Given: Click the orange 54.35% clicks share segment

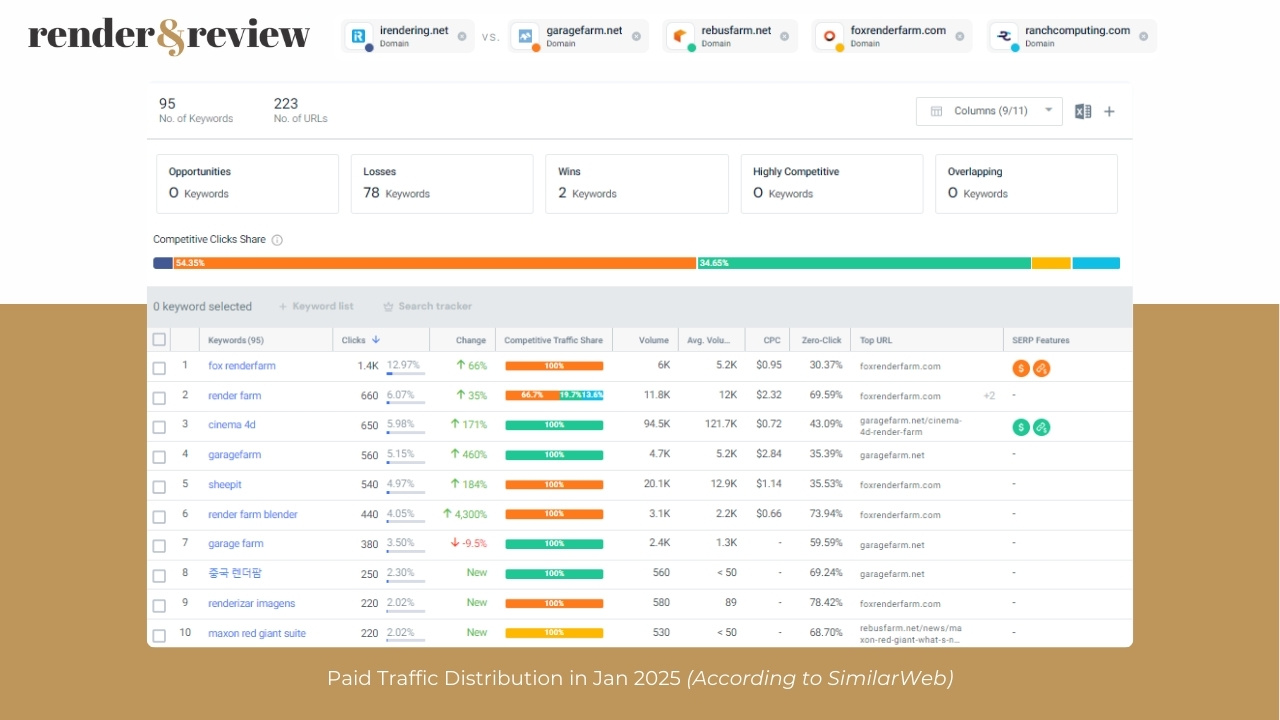Looking at the screenshot, I should [434, 263].
